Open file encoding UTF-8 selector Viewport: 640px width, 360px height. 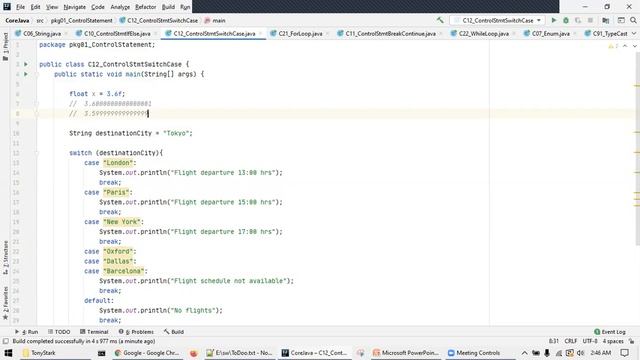pos(590,341)
